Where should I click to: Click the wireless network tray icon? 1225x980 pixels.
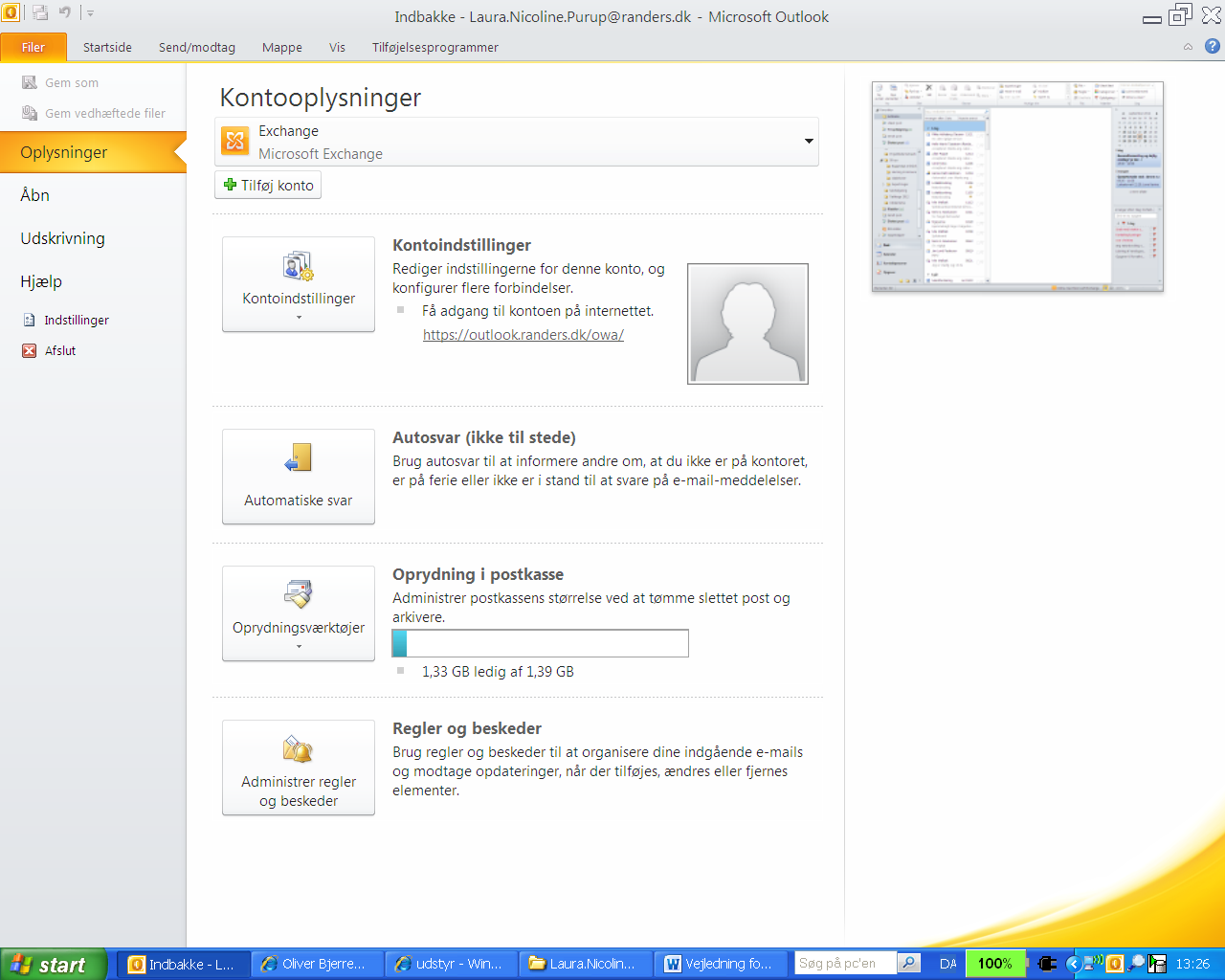coord(1092,964)
